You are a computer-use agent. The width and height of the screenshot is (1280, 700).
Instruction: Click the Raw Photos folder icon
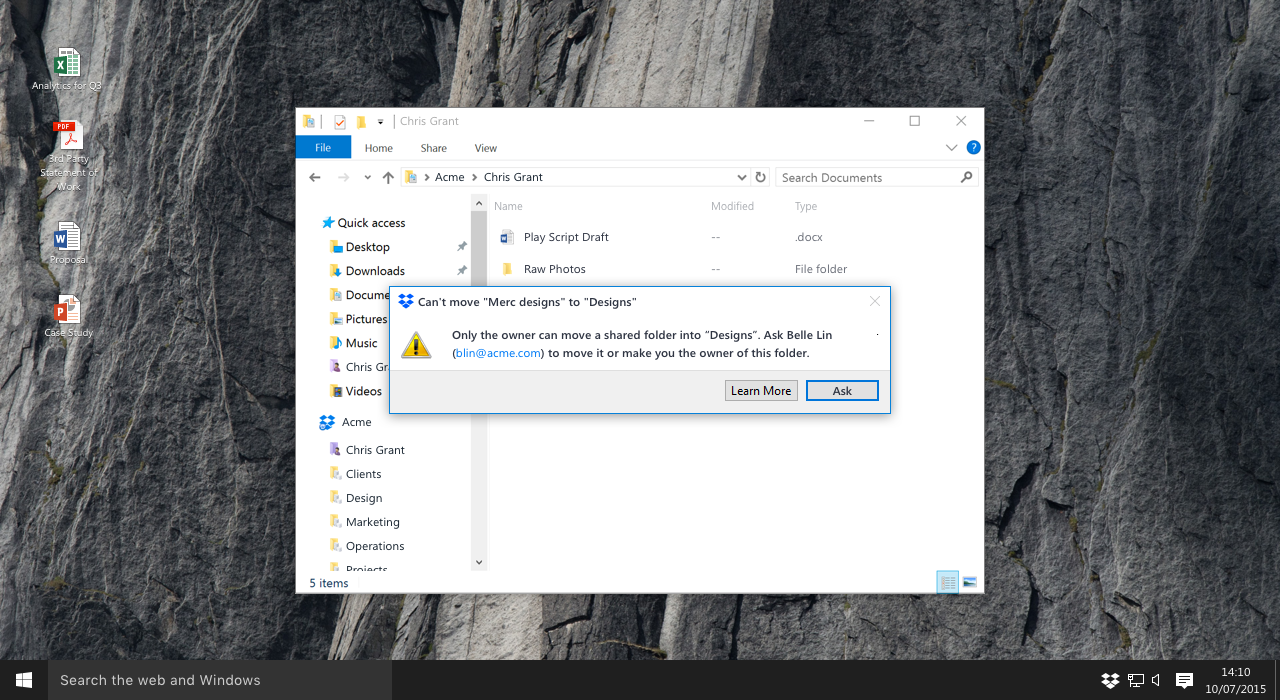tap(507, 269)
